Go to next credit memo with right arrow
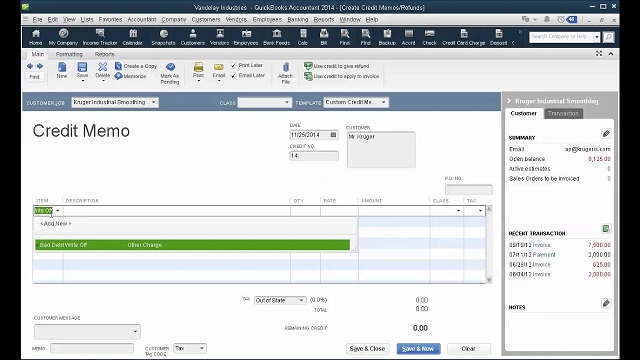 40,66
